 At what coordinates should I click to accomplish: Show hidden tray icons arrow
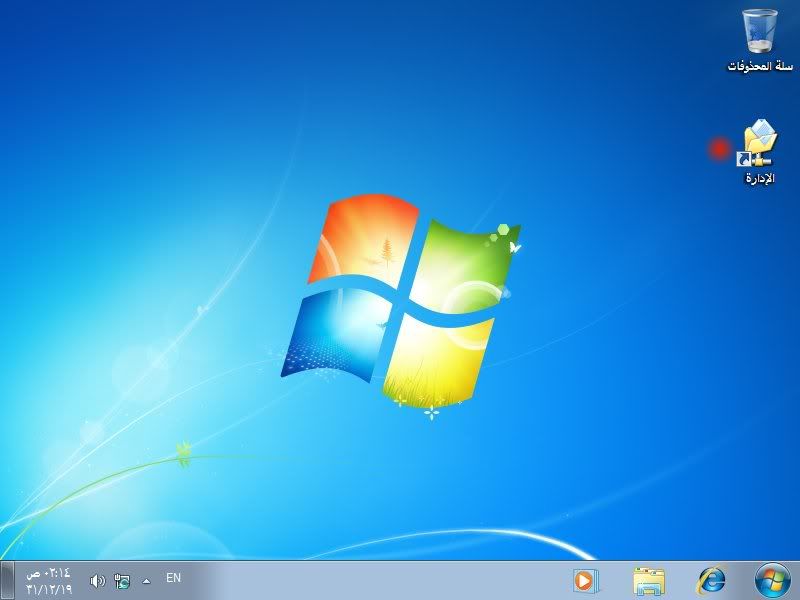(x=146, y=581)
